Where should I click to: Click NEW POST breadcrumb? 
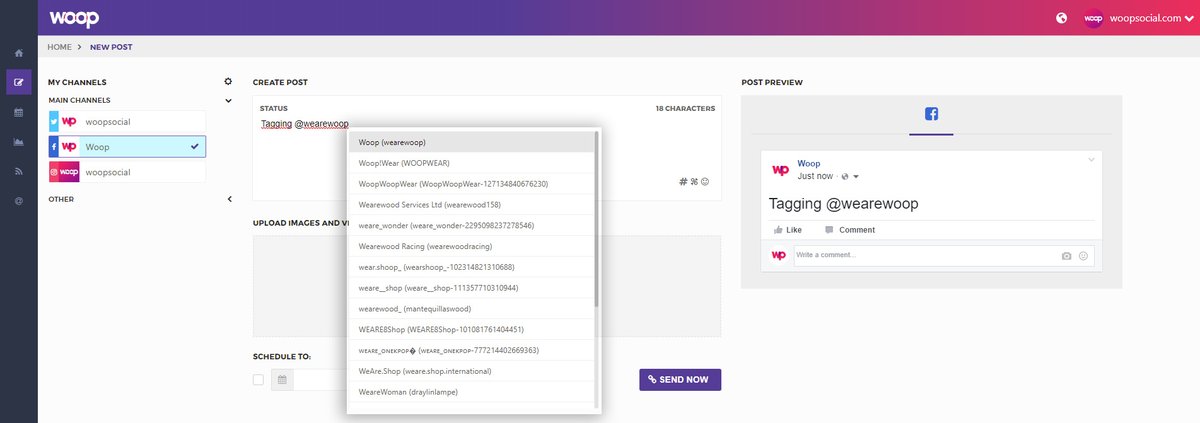[x=111, y=47]
